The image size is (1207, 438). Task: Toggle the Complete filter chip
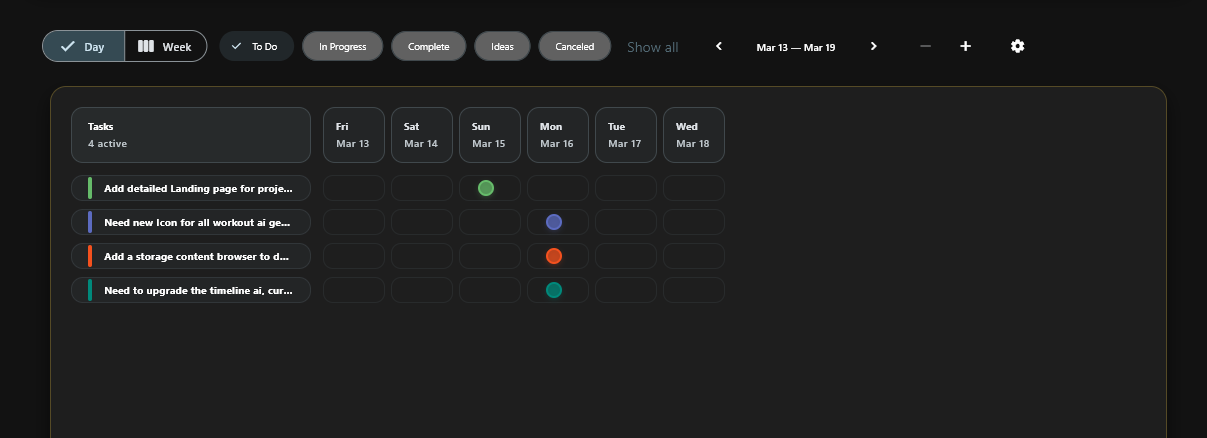(x=428, y=46)
